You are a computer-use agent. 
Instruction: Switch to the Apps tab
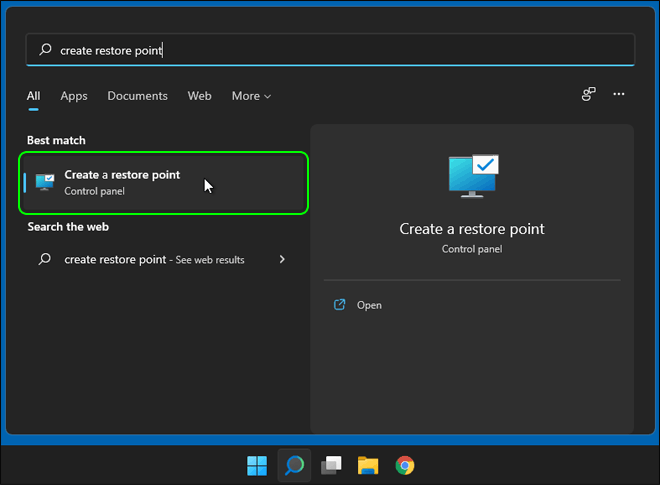[x=74, y=96]
